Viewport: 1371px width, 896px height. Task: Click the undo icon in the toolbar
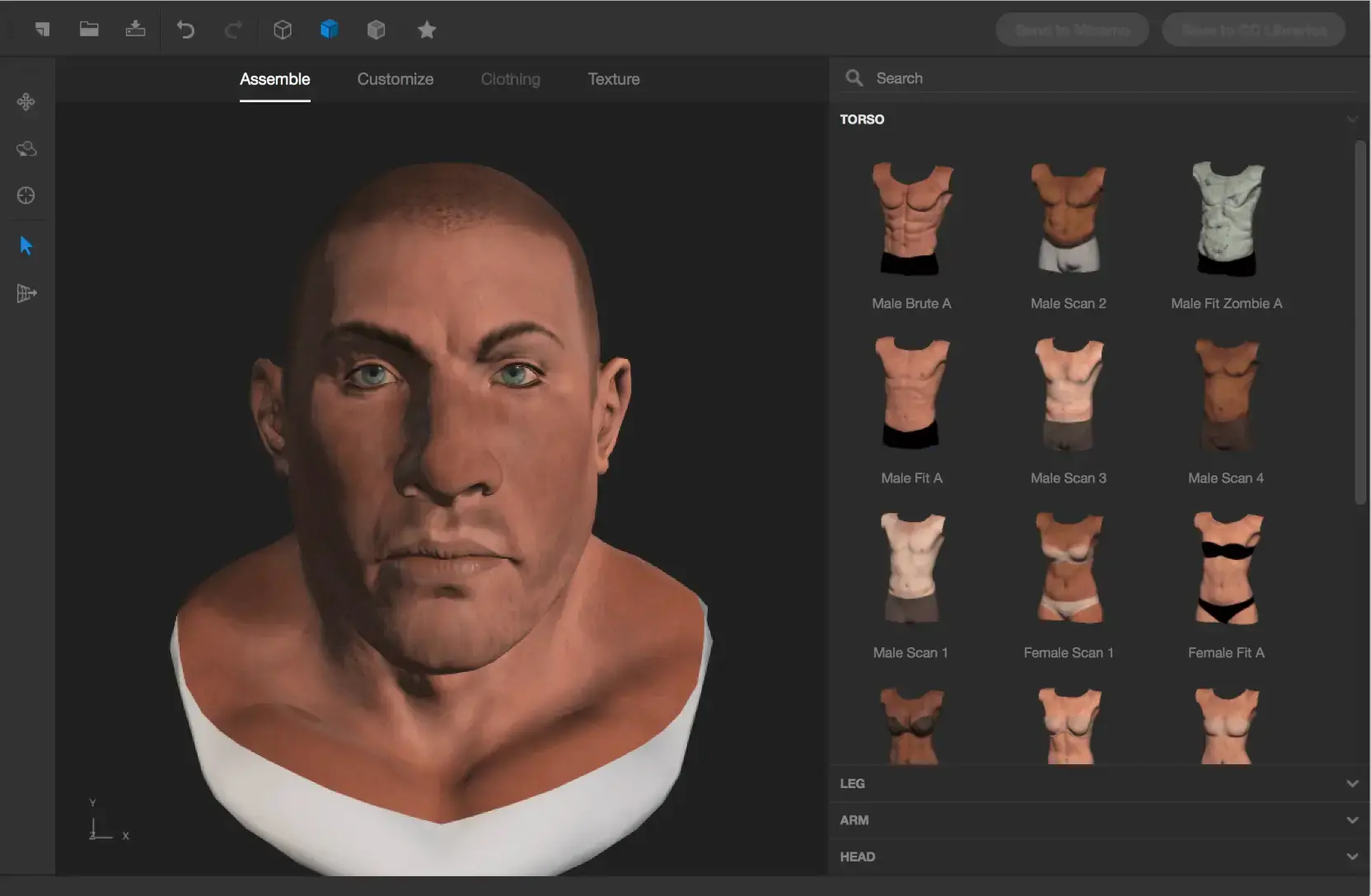point(185,30)
